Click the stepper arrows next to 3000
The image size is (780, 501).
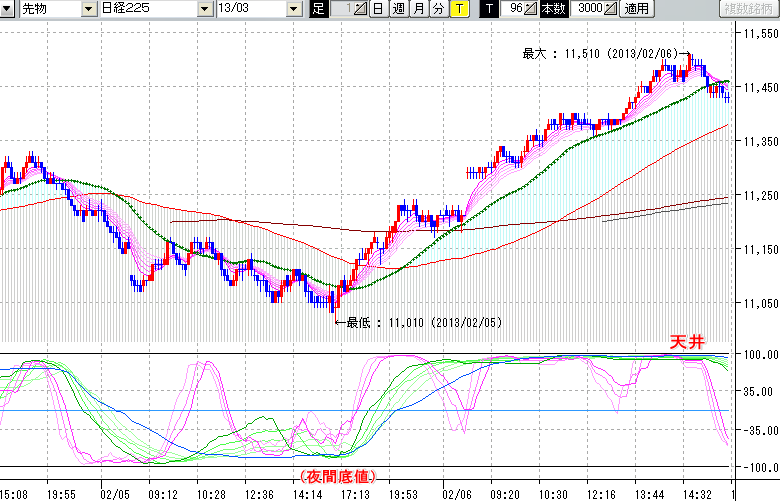(x=611, y=9)
